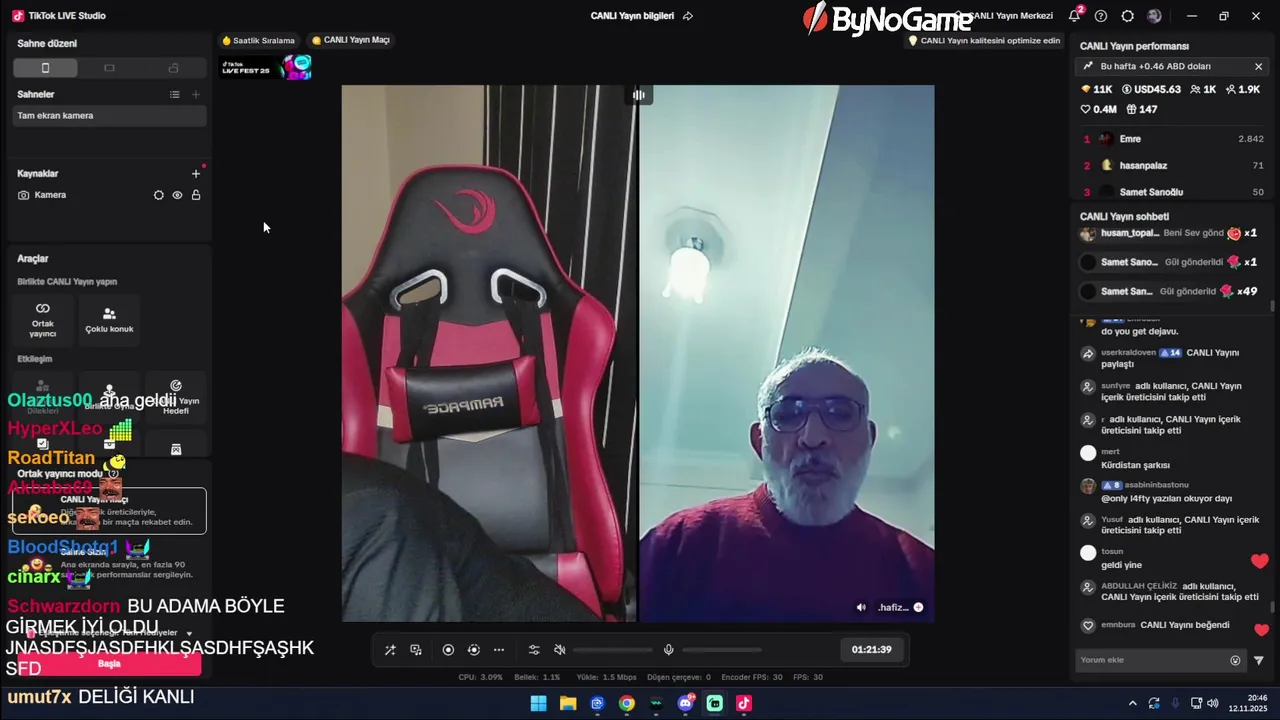Follow .hafiz guest with plus icon

[x=918, y=607]
